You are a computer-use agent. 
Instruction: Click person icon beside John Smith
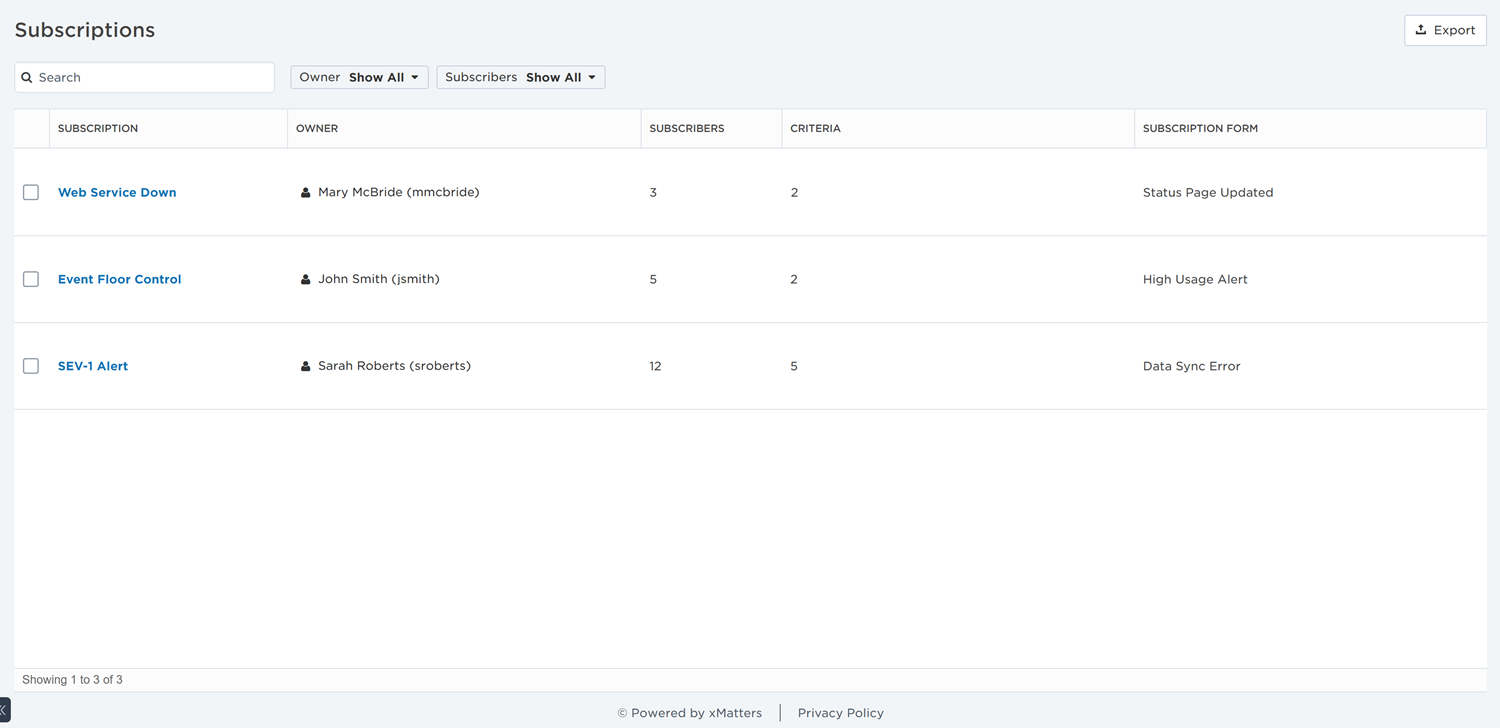306,280
